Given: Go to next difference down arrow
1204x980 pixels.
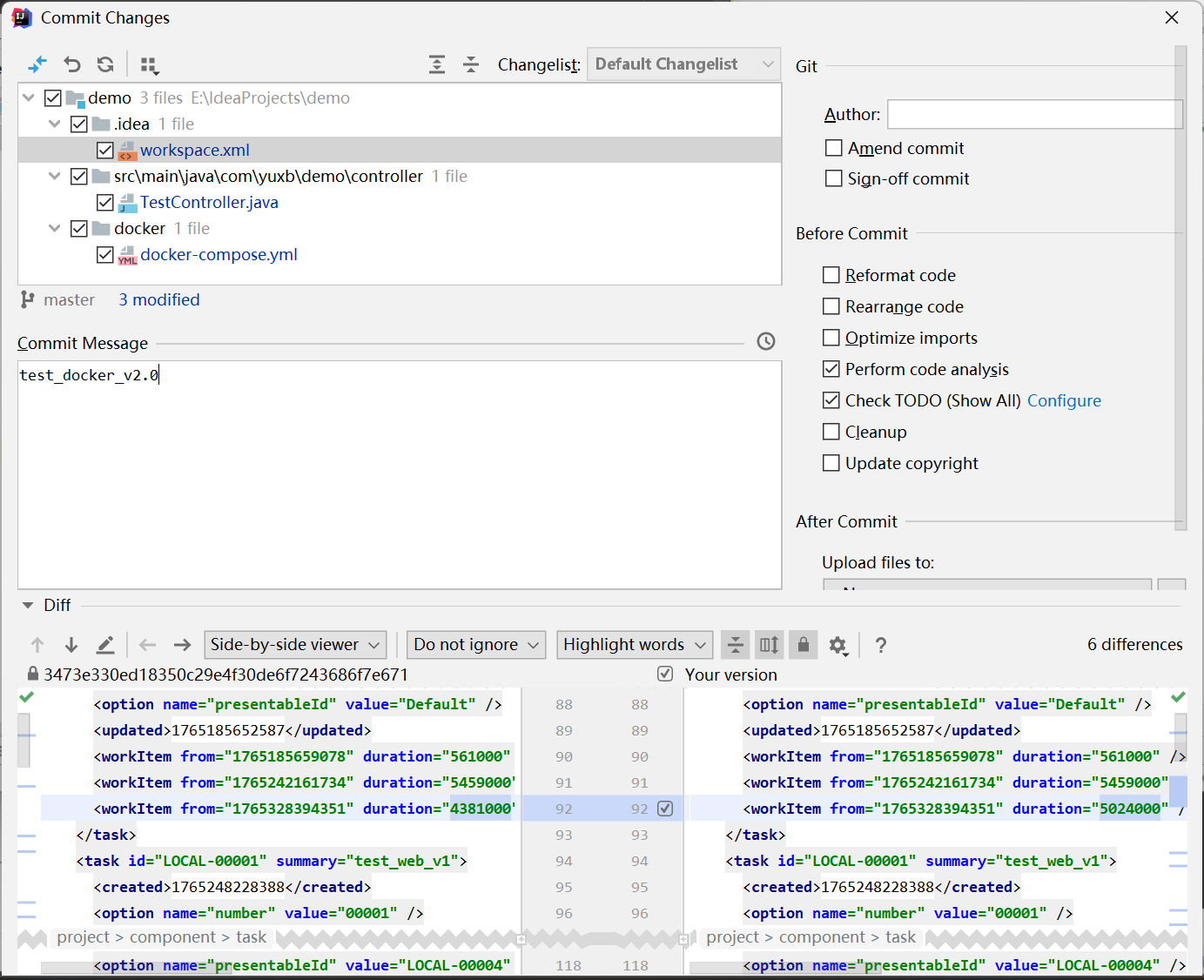Looking at the screenshot, I should coord(71,645).
